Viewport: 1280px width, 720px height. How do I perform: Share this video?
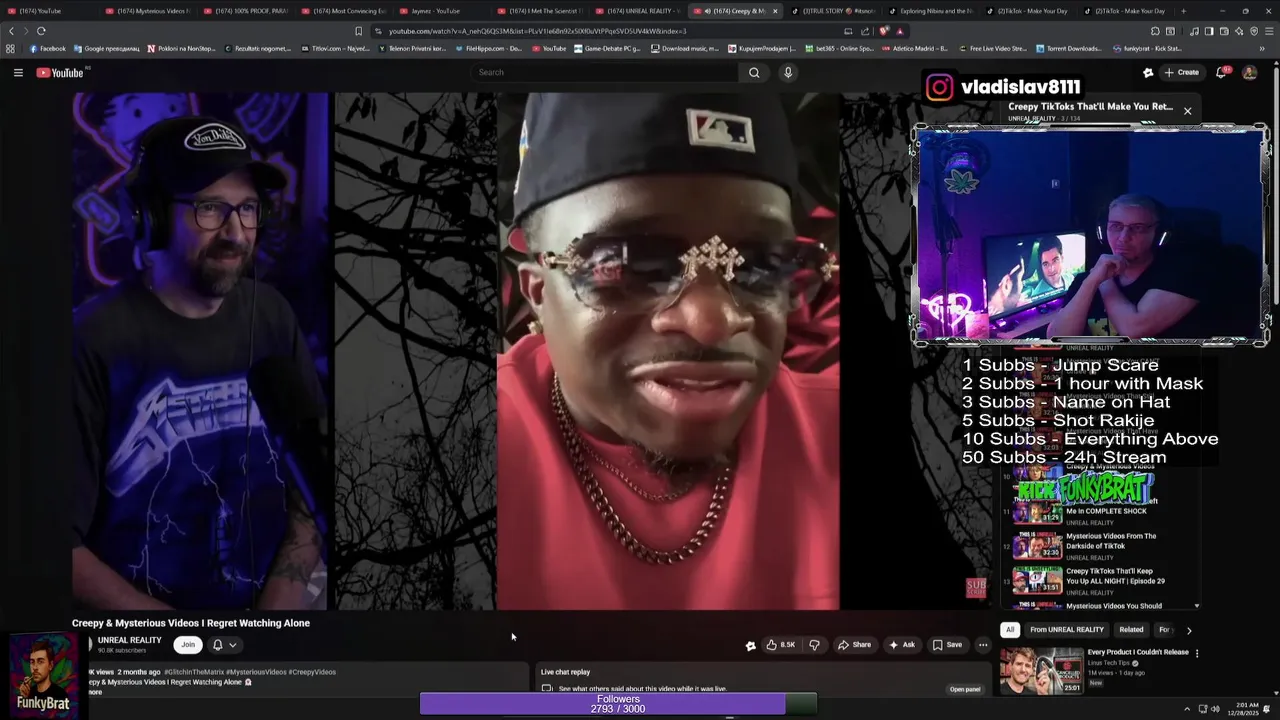[854, 645]
